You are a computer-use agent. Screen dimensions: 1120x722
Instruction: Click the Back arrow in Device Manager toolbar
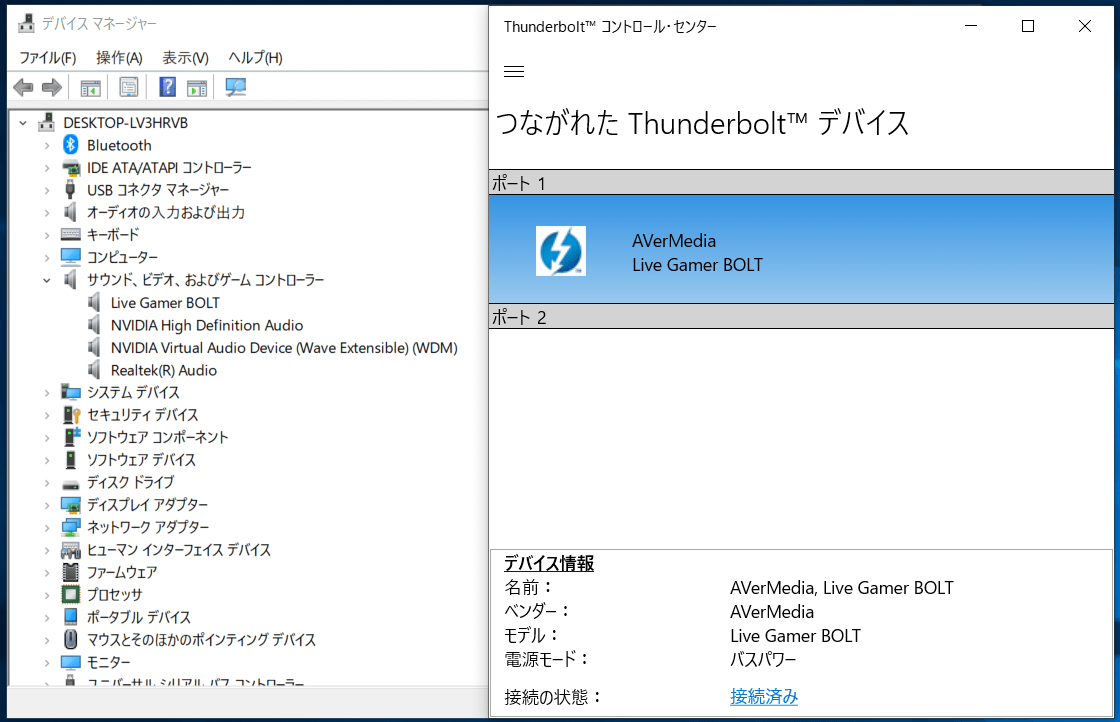[x=24, y=88]
